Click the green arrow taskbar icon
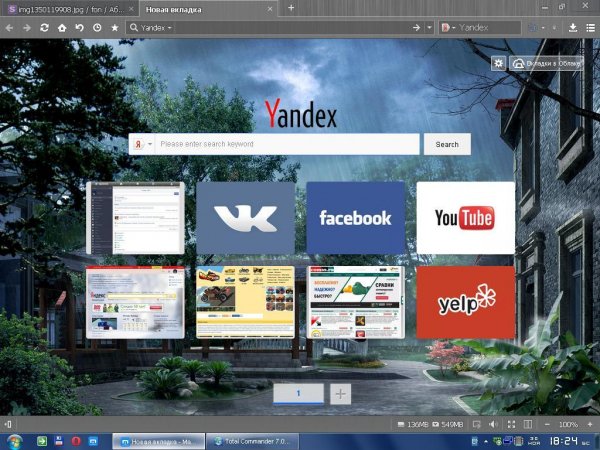600x450 pixels. point(42,441)
